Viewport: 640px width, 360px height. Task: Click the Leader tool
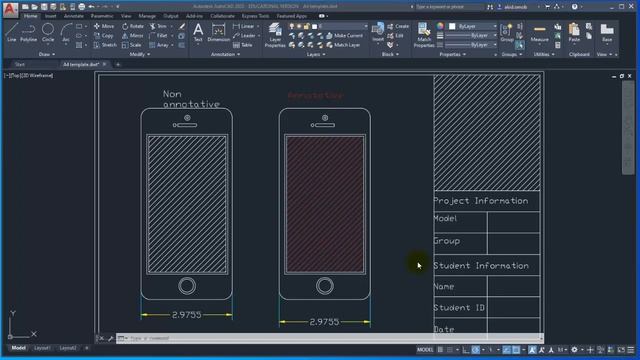click(244, 36)
